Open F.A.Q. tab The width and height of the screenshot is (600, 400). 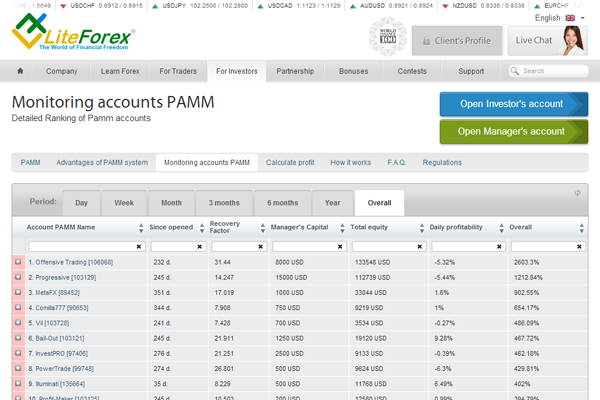point(396,162)
